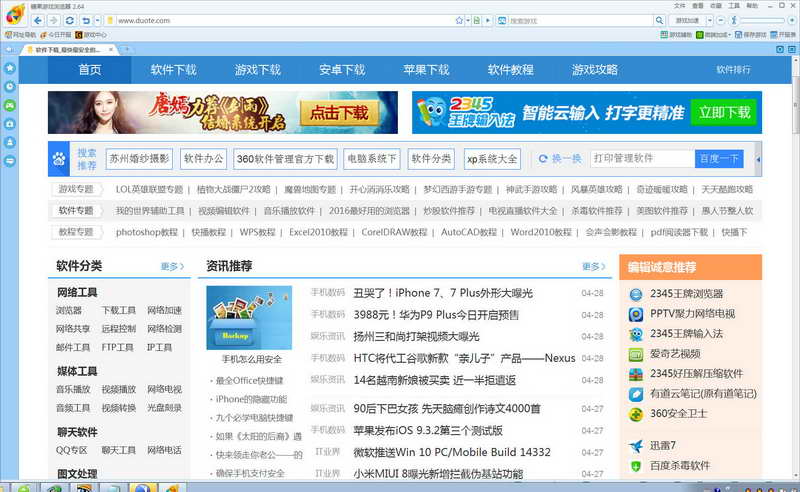Click the 保存游戏 toolbar item
Viewport: 800px width, 492px height.
click(x=751, y=35)
